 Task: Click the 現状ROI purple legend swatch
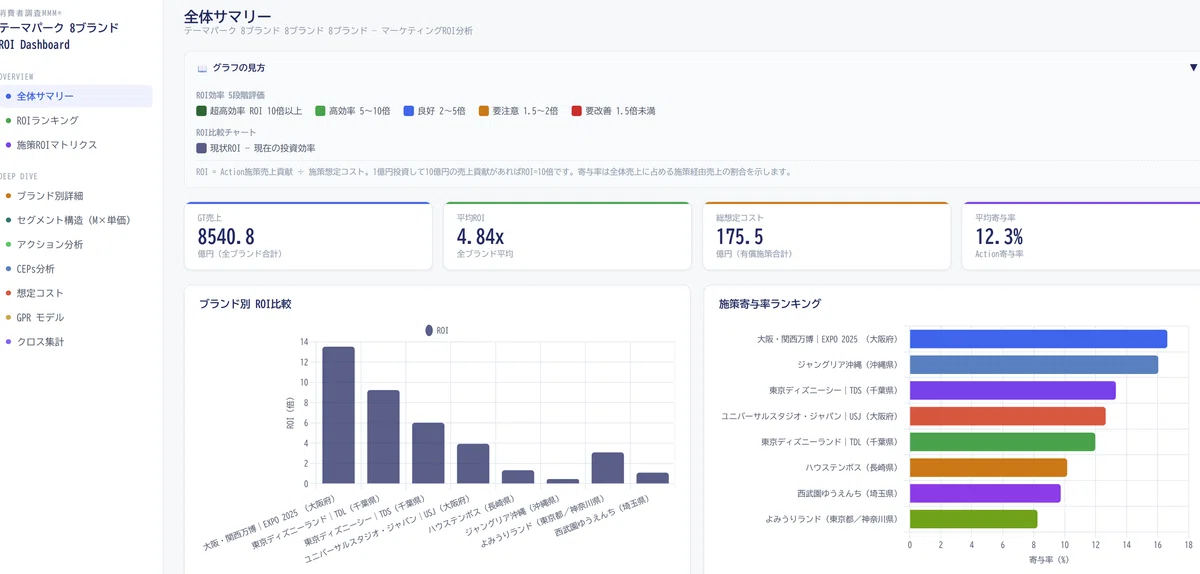(x=202, y=148)
